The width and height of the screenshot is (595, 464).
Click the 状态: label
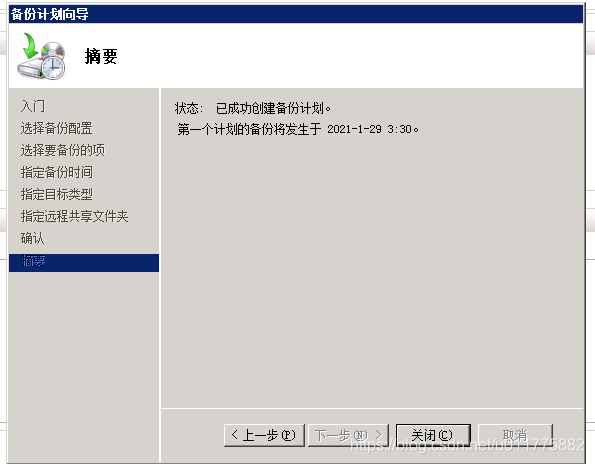189,109
